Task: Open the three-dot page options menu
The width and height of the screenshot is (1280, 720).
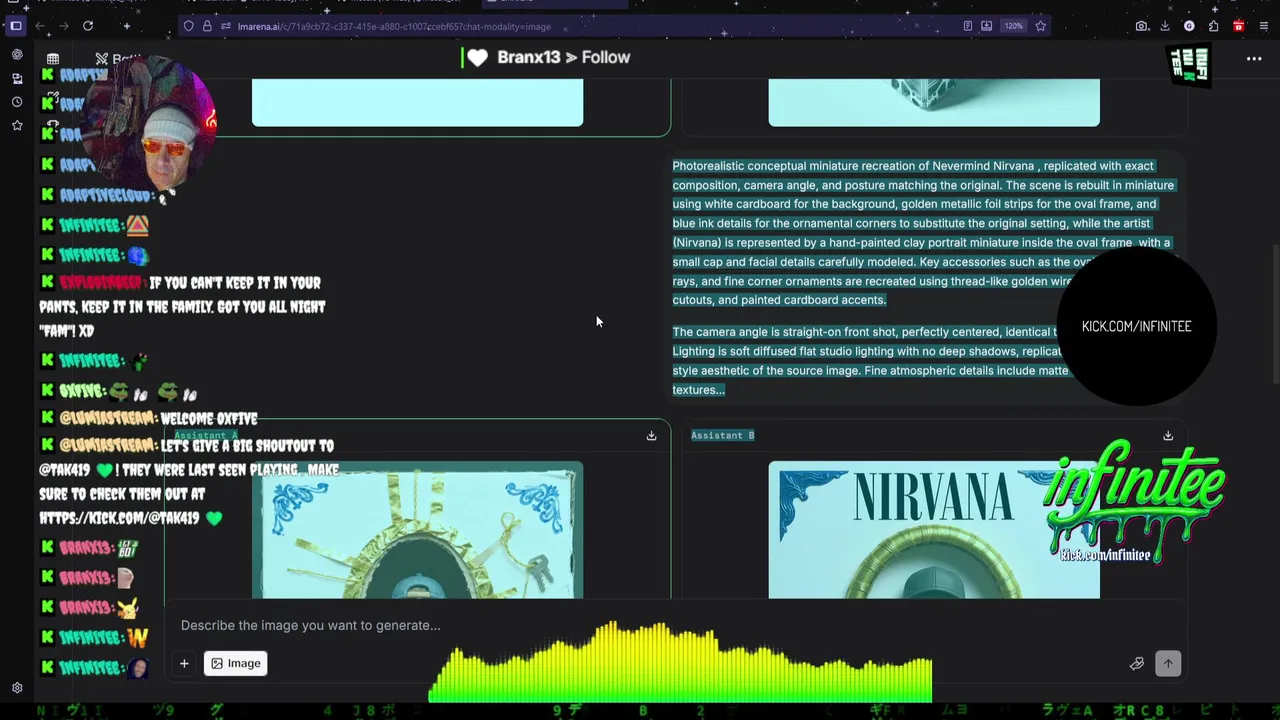Action: coord(1254,59)
